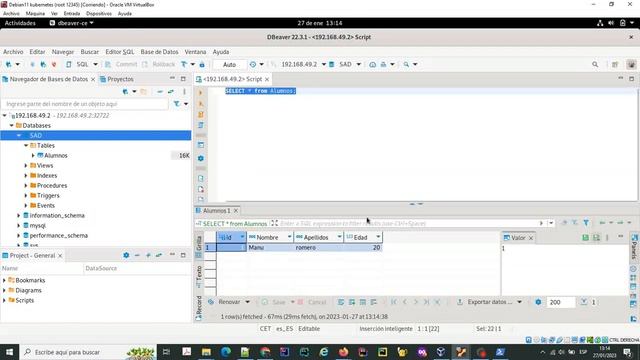Click the Project General settings gear icon
This screenshot has width=640, height=360.
(x=126, y=256)
